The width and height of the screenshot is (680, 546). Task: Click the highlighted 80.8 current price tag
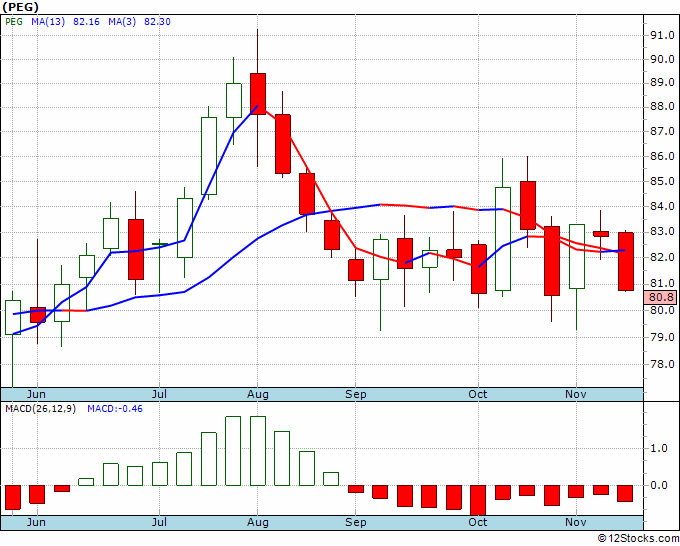[662, 297]
